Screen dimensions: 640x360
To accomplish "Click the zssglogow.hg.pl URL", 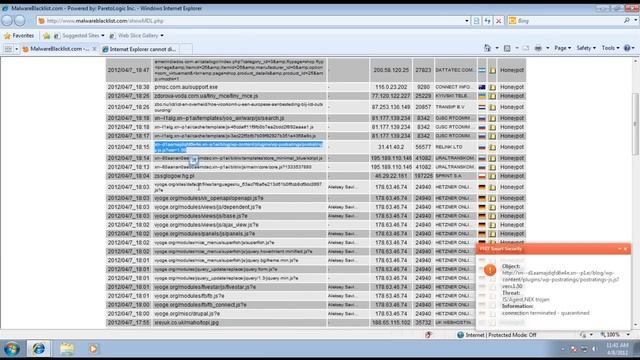I will click(x=174, y=176).
